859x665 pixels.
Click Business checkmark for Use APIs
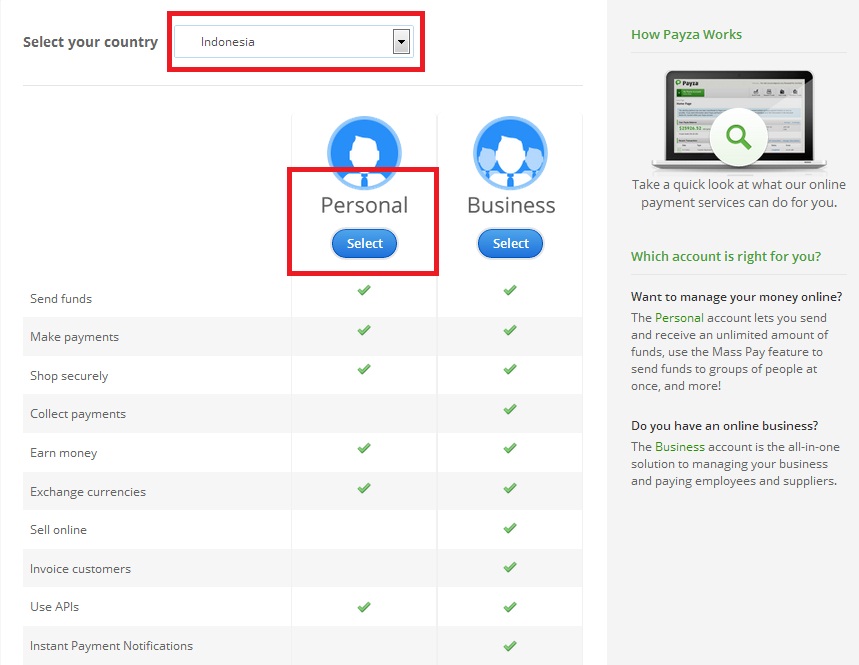tap(510, 607)
